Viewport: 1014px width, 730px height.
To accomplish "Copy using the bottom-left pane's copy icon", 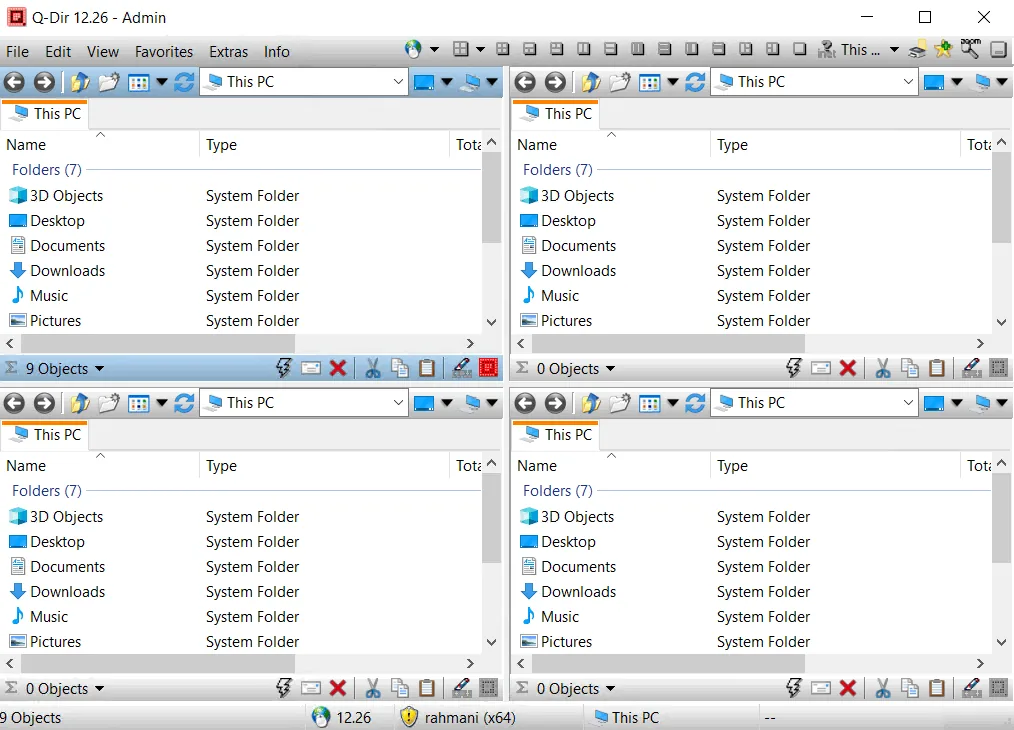I will 400,689.
